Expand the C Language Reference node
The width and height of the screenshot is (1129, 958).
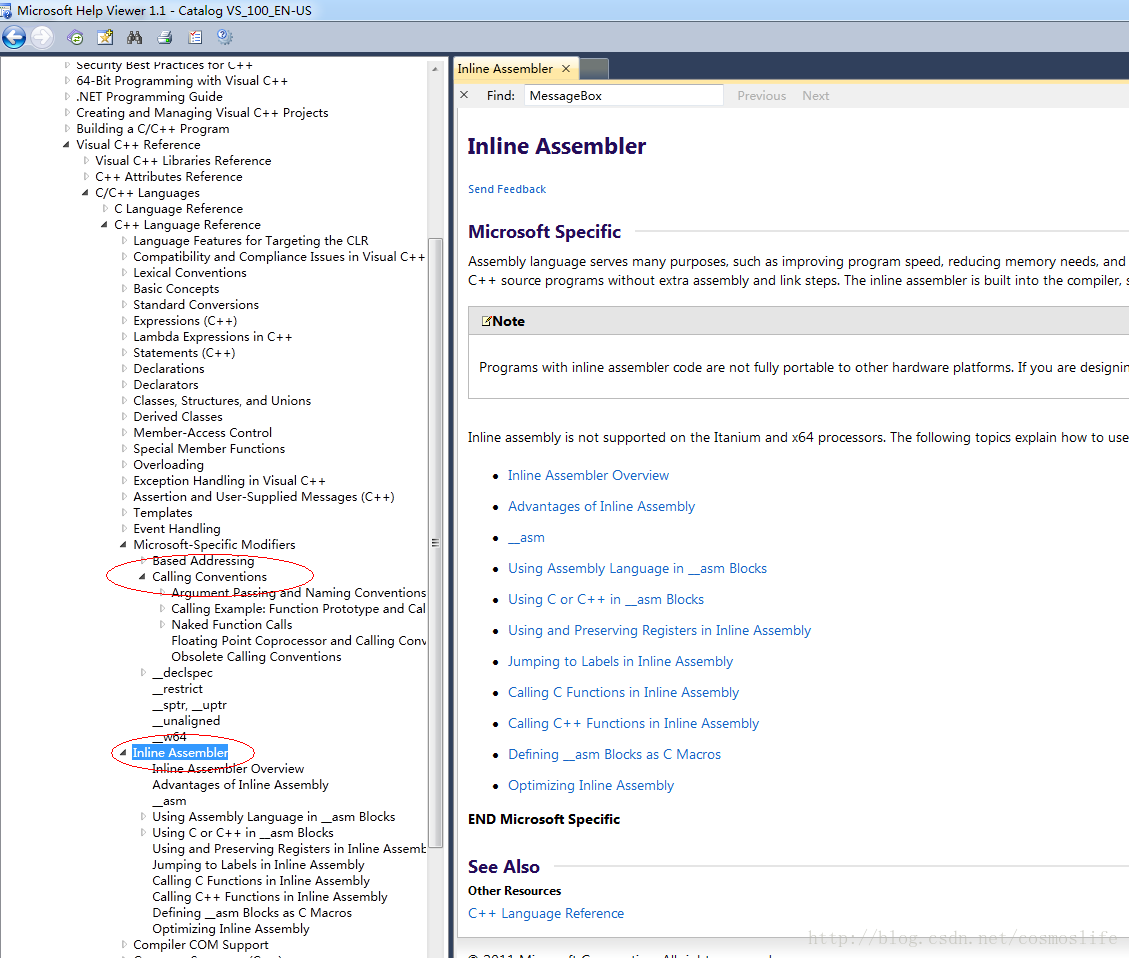[105, 209]
